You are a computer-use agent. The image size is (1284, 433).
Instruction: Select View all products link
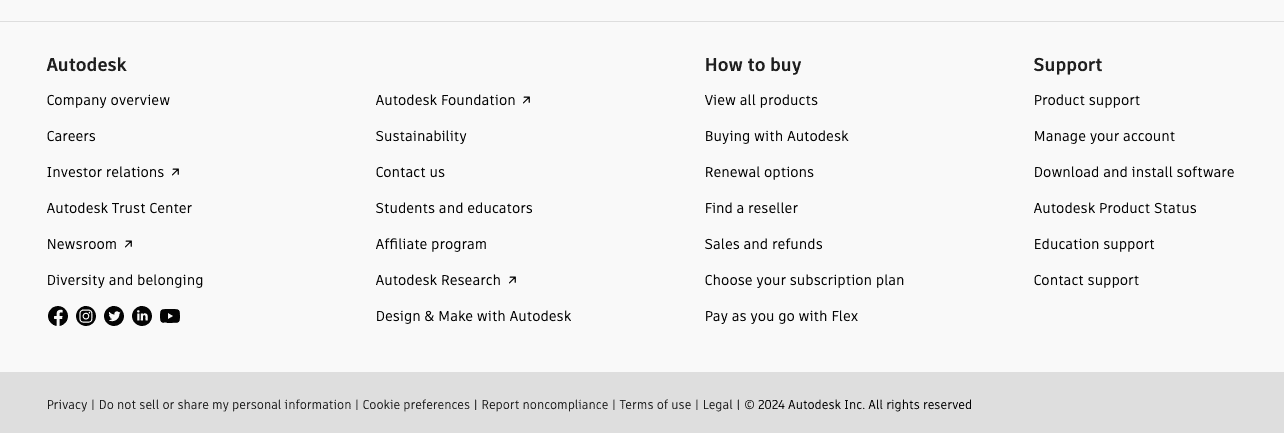click(x=761, y=100)
